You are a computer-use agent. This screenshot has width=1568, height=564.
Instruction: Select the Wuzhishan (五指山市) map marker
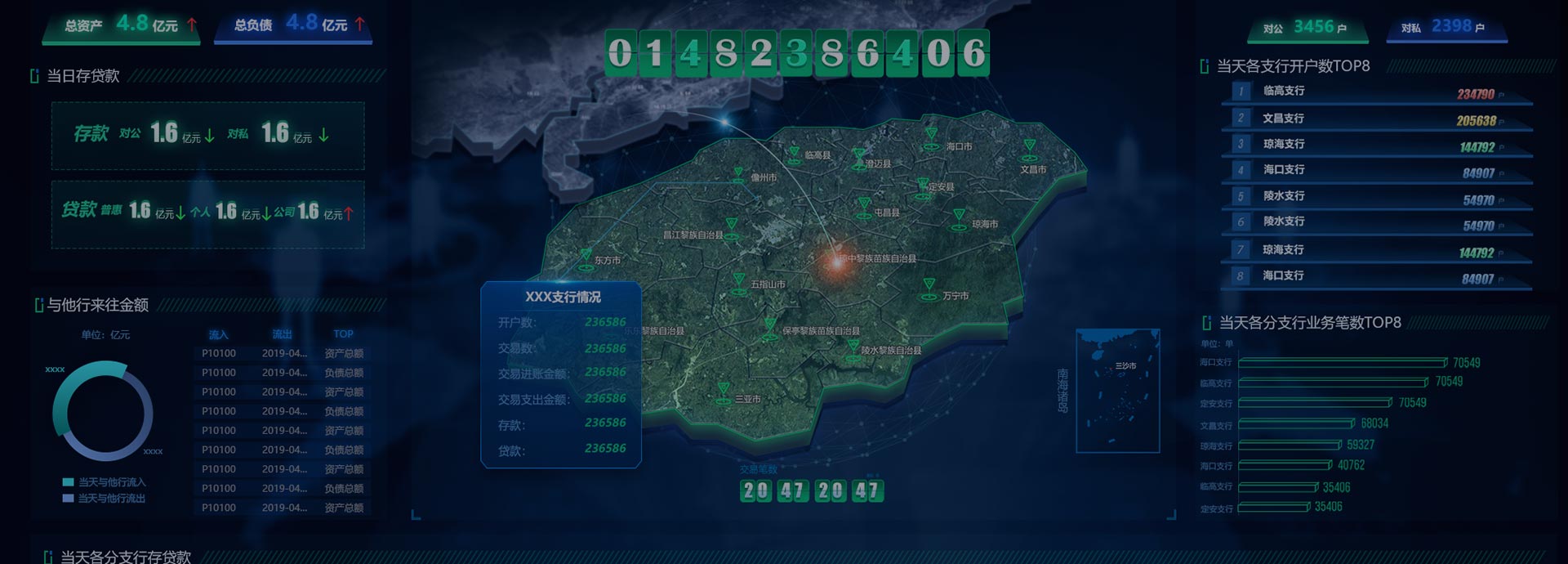[739, 283]
